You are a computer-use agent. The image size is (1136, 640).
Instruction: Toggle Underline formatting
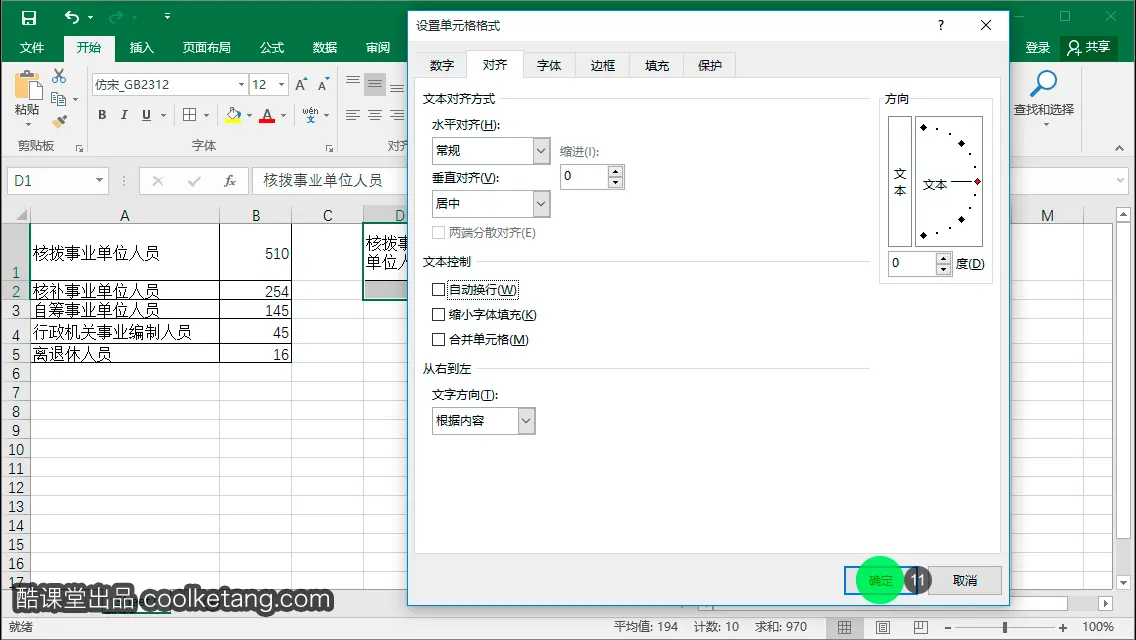(146, 115)
